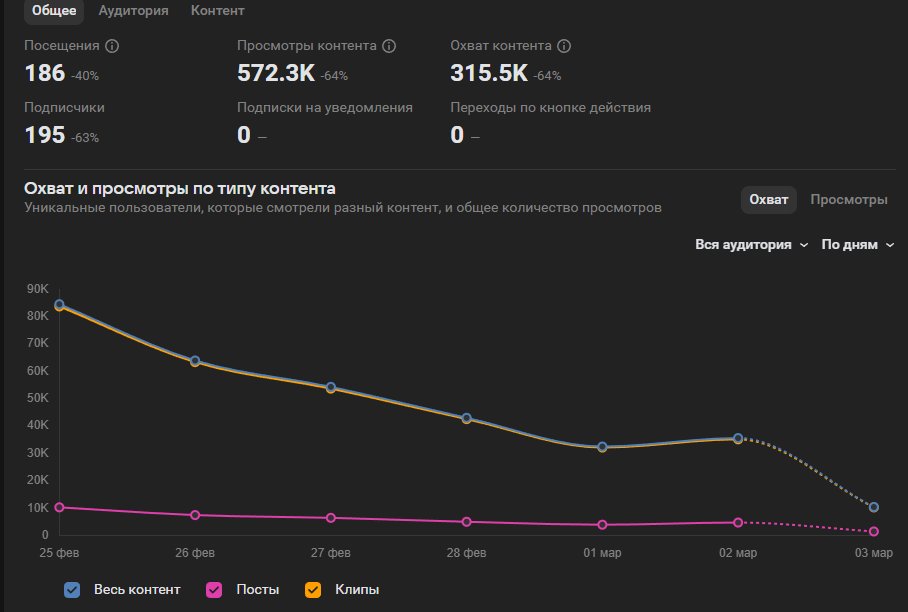Click the 03 мар Весь контент data point
Image resolution: width=908 pixels, height=612 pixels.
(x=874, y=507)
